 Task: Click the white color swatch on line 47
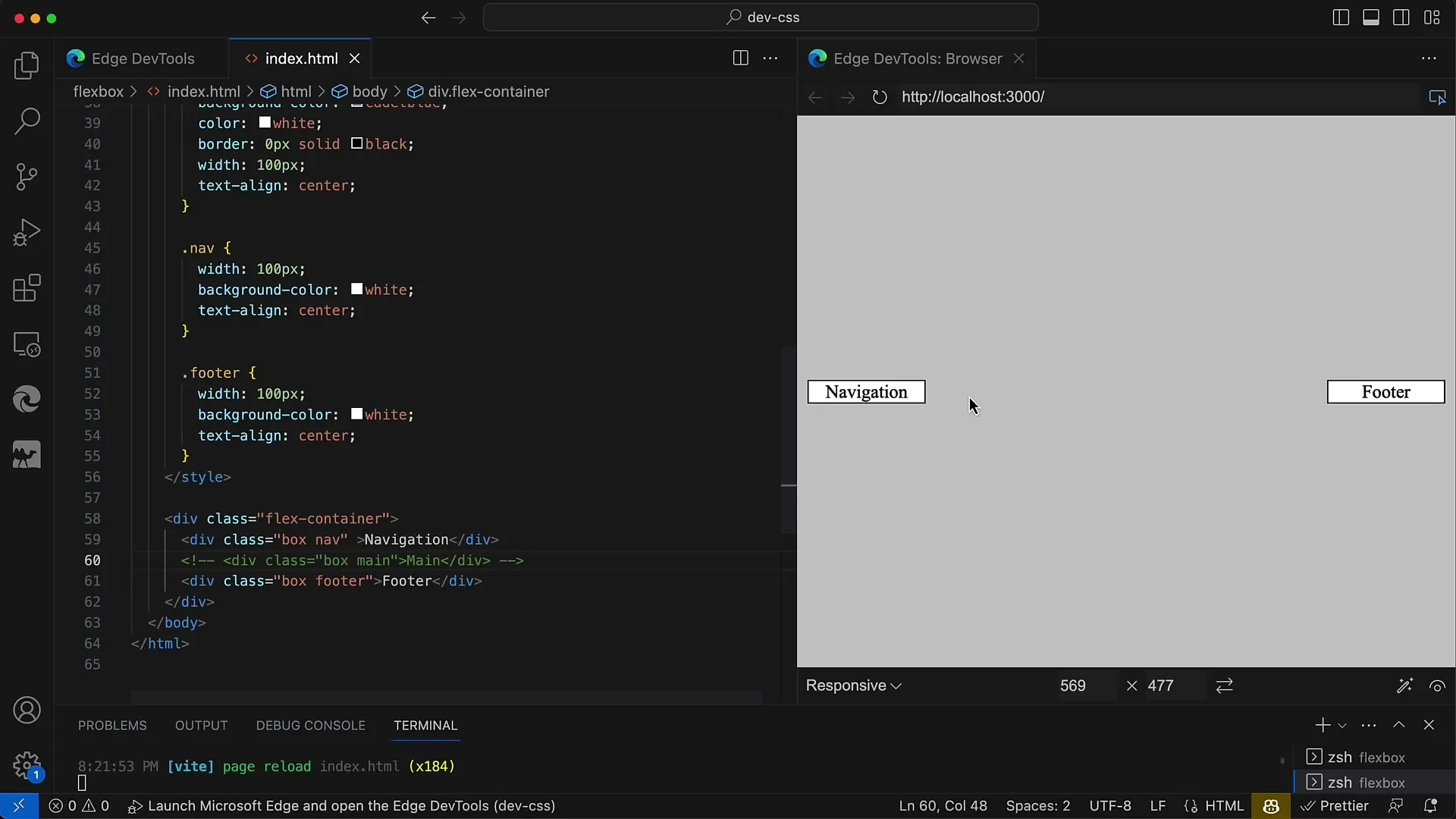[x=356, y=289]
